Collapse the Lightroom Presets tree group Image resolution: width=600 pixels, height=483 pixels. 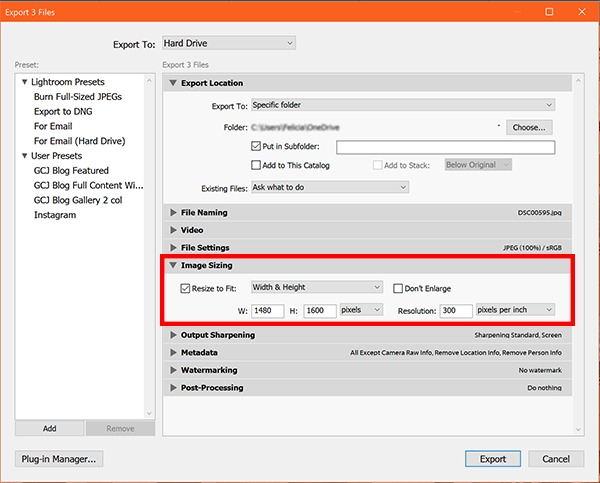coord(24,82)
